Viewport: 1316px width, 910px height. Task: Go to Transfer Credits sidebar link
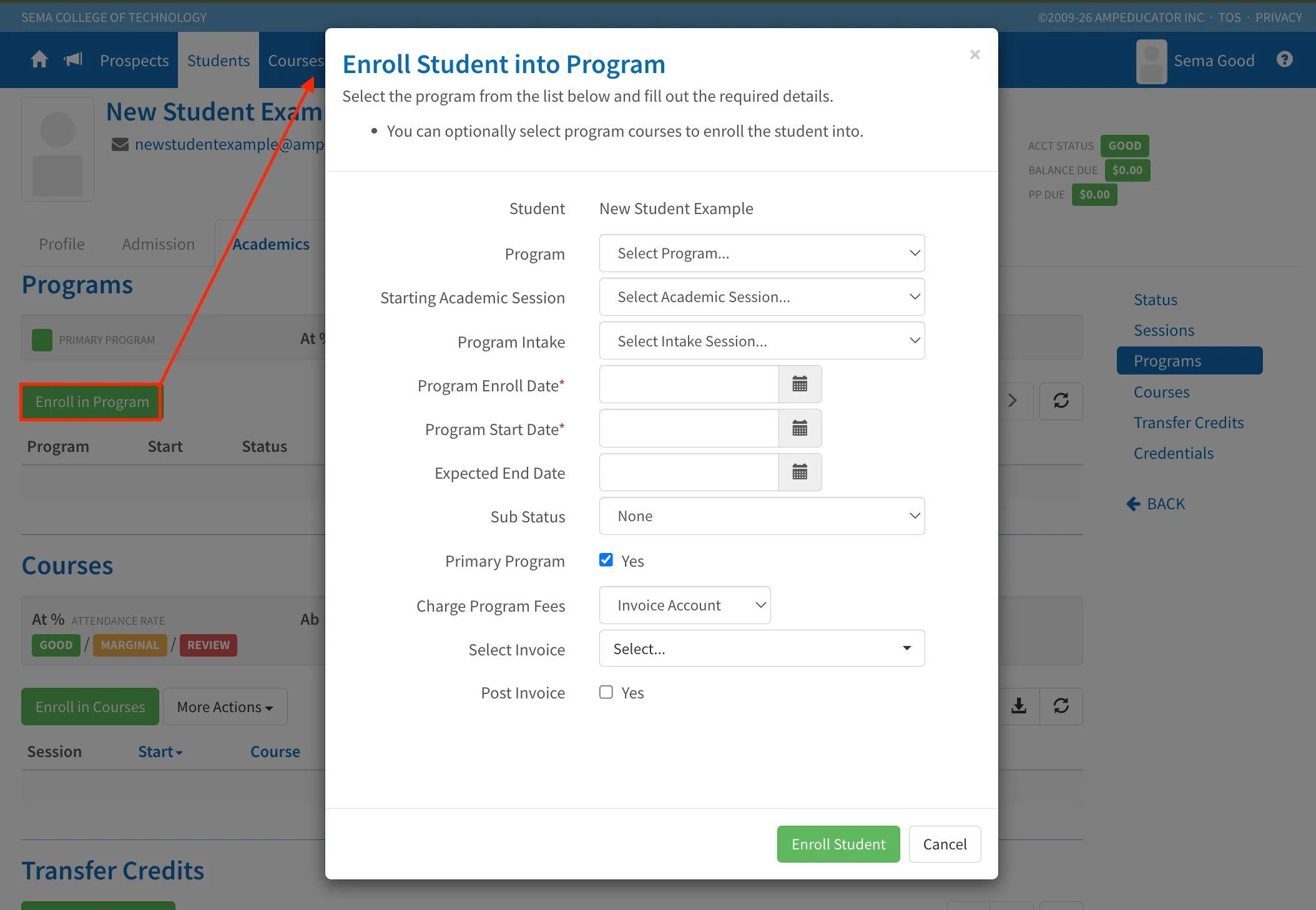[x=1189, y=423]
